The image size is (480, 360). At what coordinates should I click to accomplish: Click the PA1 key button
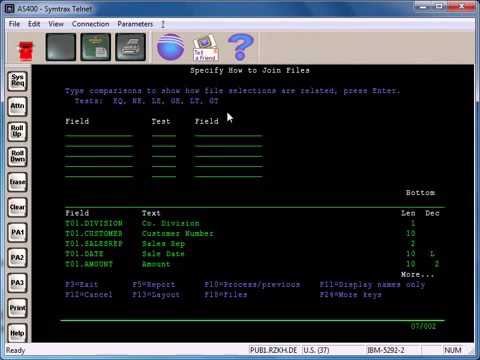(18, 232)
